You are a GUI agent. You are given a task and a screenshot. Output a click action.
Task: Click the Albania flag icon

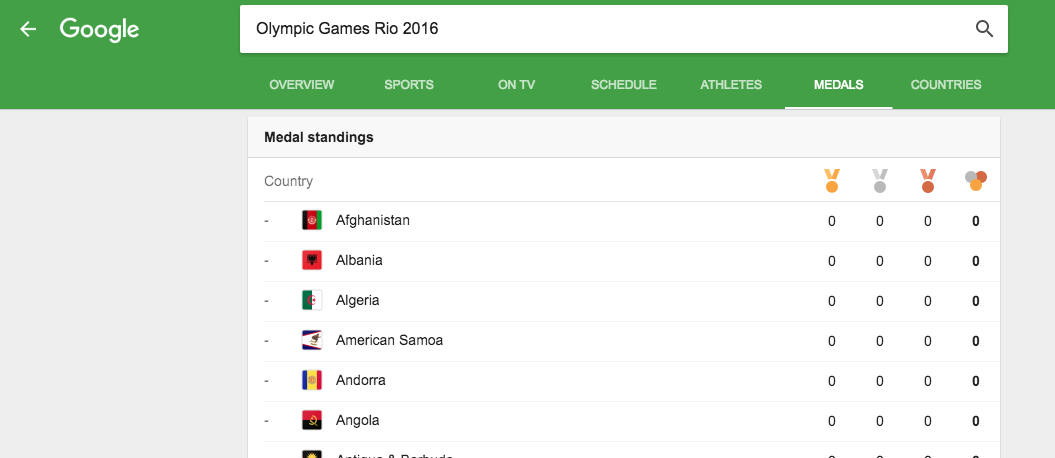point(312,260)
